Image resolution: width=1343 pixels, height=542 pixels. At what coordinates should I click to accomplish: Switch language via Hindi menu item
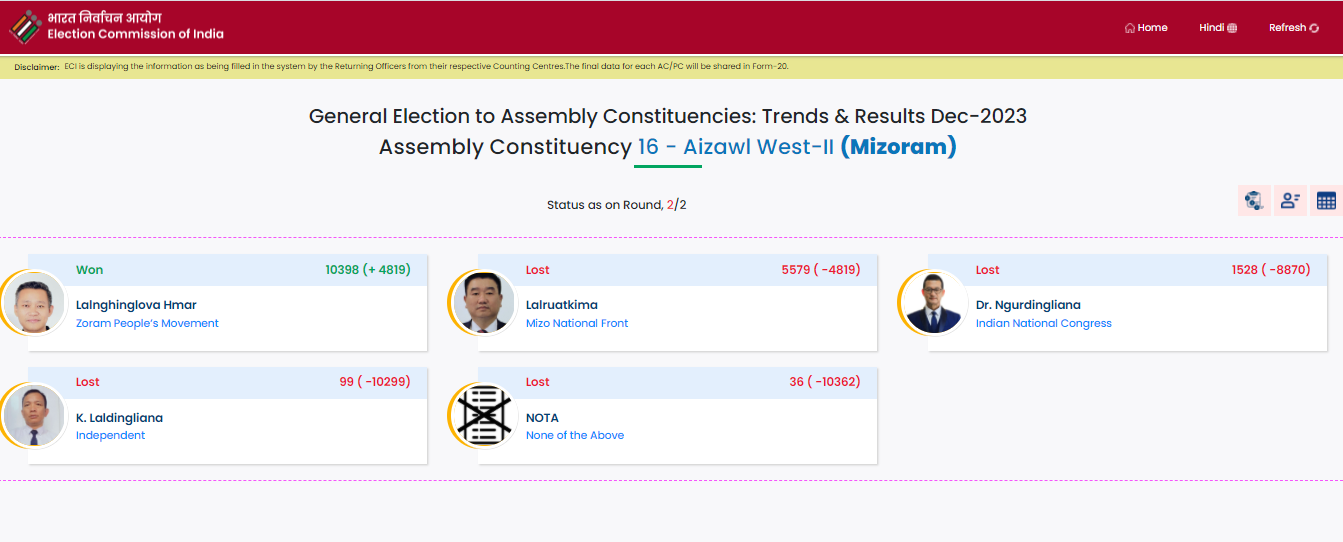1211,28
